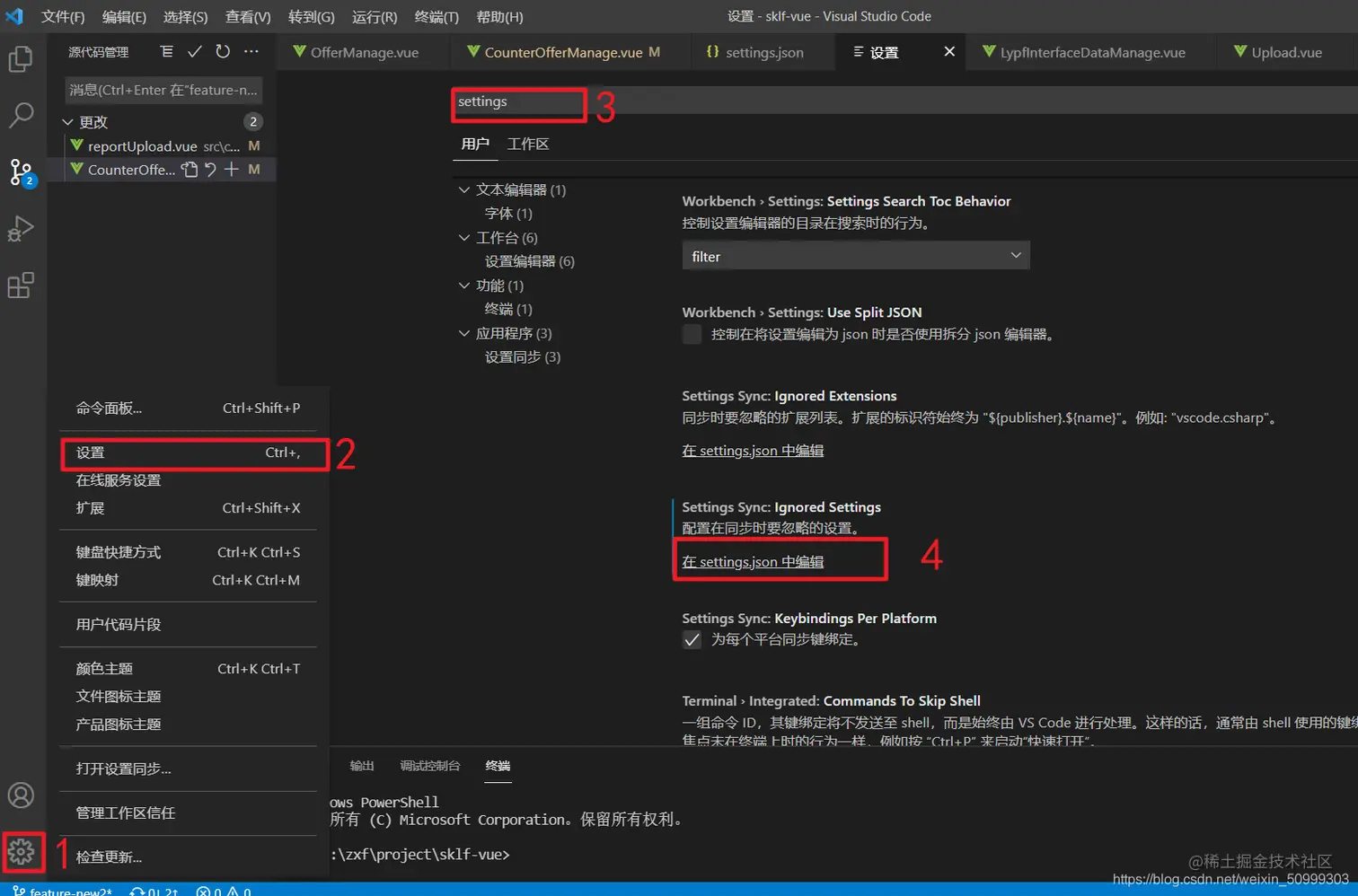Click the feature-new2 branch status item
This screenshot has width=1358, height=896.
point(62,891)
